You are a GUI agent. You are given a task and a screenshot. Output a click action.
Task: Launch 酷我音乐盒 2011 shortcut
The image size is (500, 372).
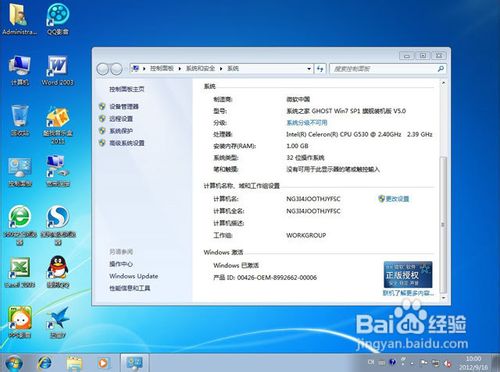pos(58,124)
